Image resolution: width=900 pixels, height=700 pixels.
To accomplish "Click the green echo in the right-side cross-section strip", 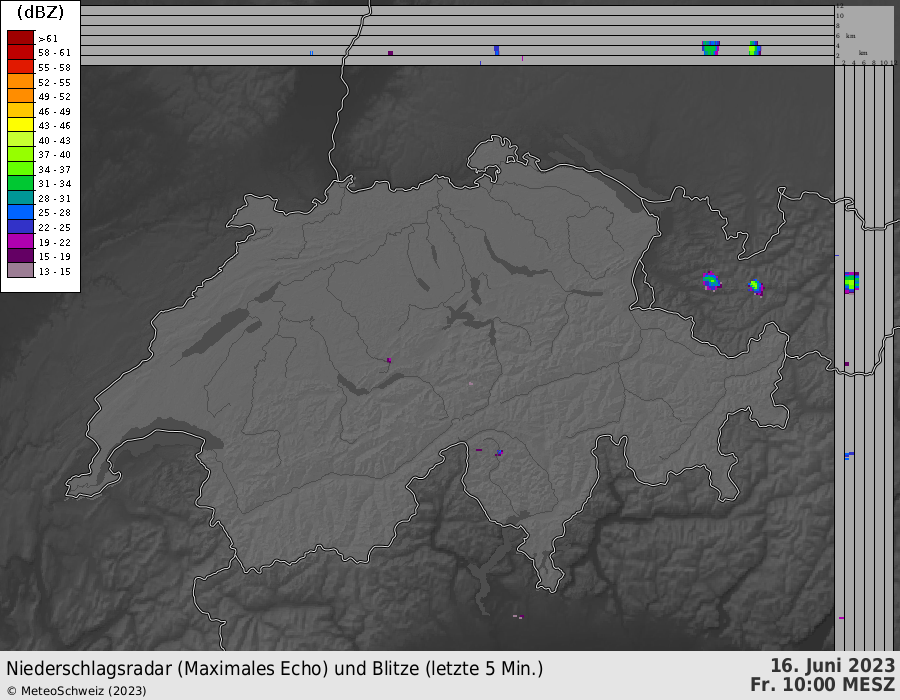I will click(x=851, y=282).
